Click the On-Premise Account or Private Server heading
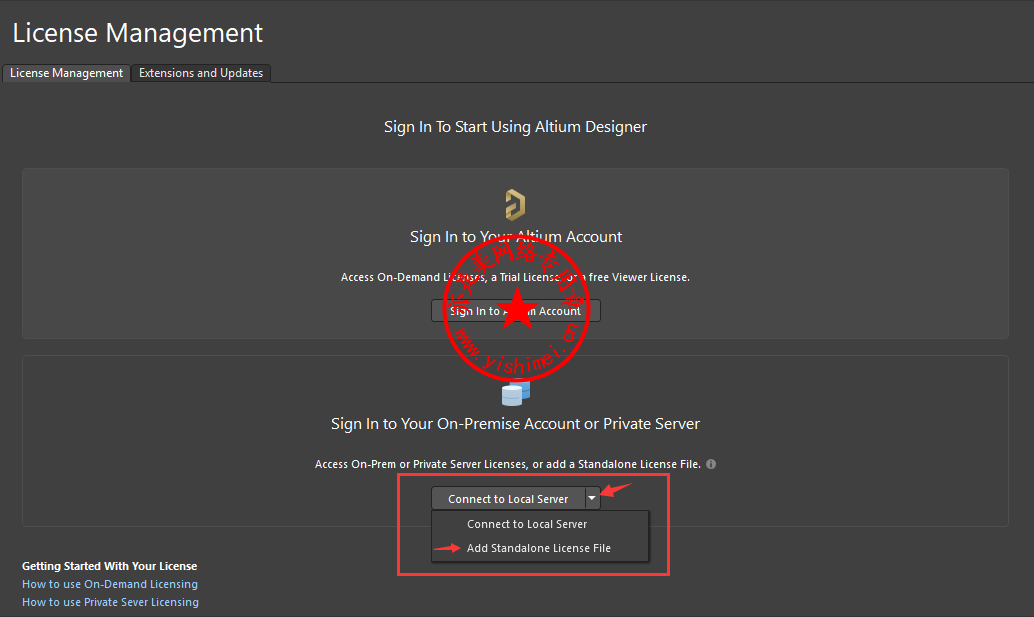The height and width of the screenshot is (617, 1034). pyautogui.click(x=516, y=424)
